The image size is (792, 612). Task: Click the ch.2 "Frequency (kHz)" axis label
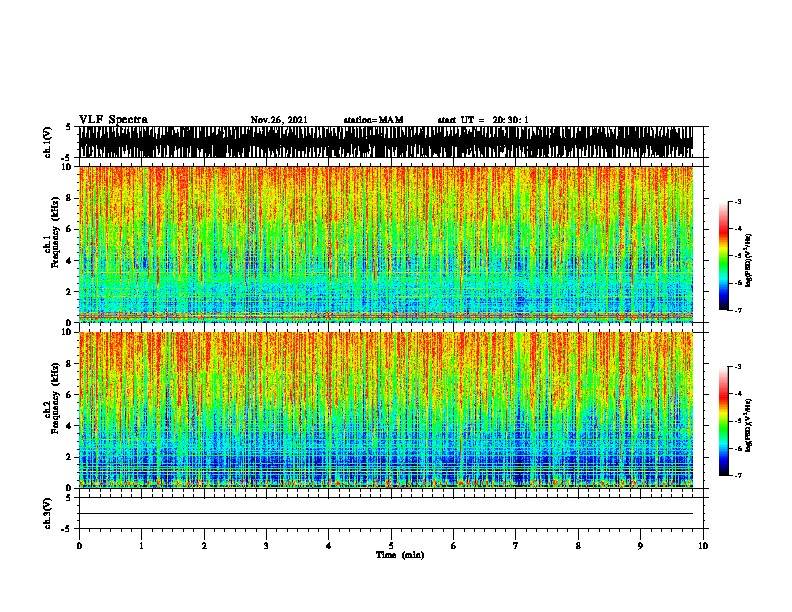pos(55,398)
